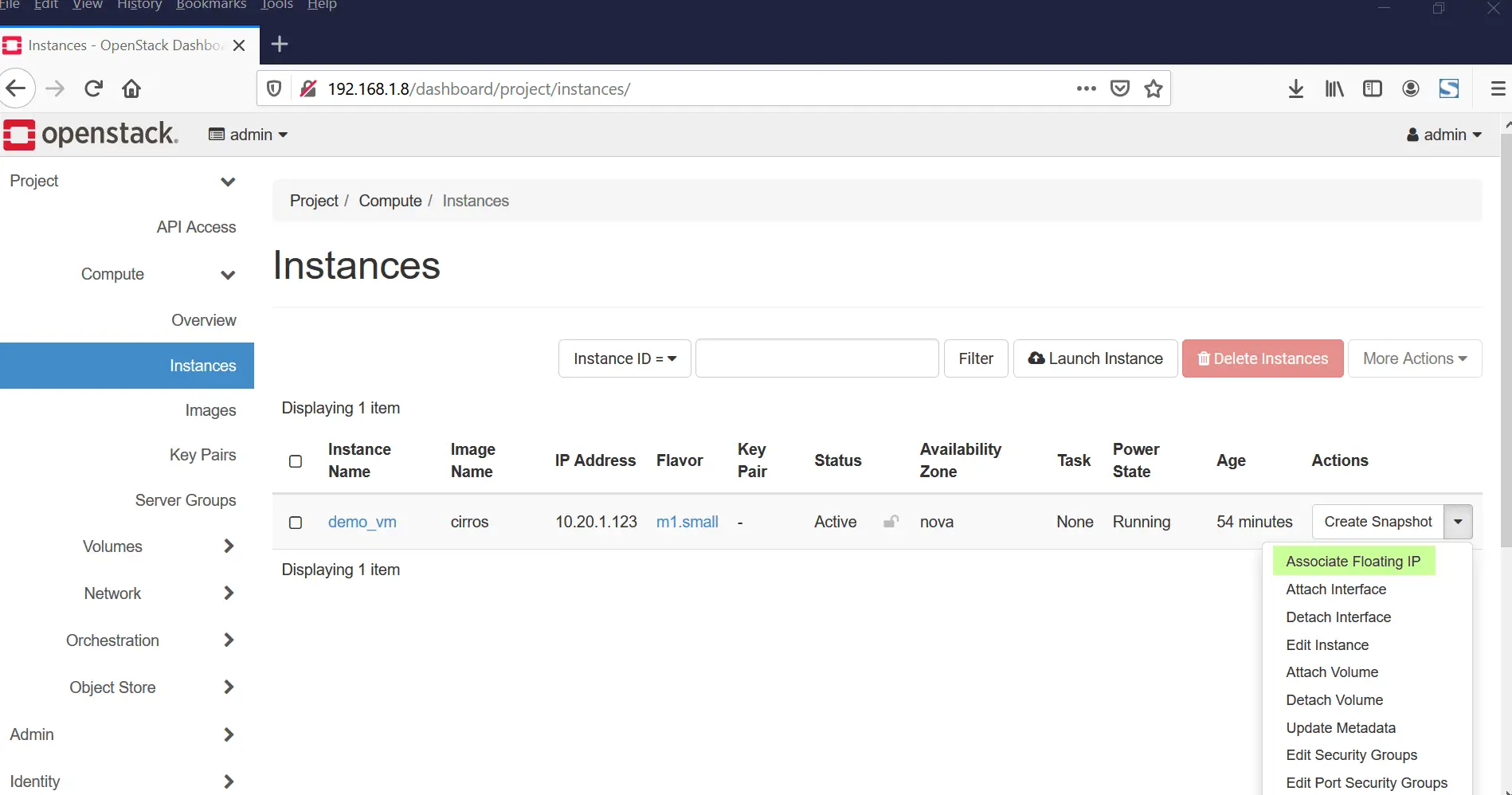The width and height of the screenshot is (1512, 795).
Task: Open the page actions three-dot menu
Action: pyautogui.click(x=1086, y=88)
